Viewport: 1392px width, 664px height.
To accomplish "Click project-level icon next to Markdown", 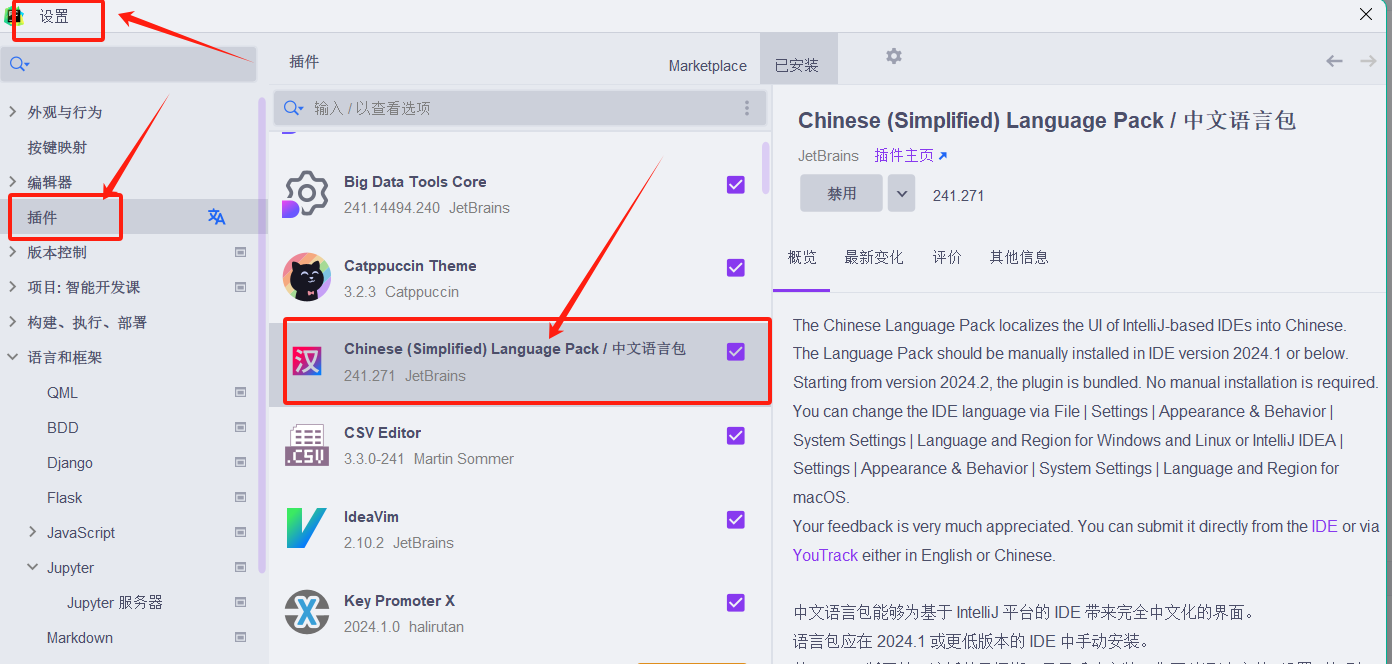I will [x=240, y=637].
